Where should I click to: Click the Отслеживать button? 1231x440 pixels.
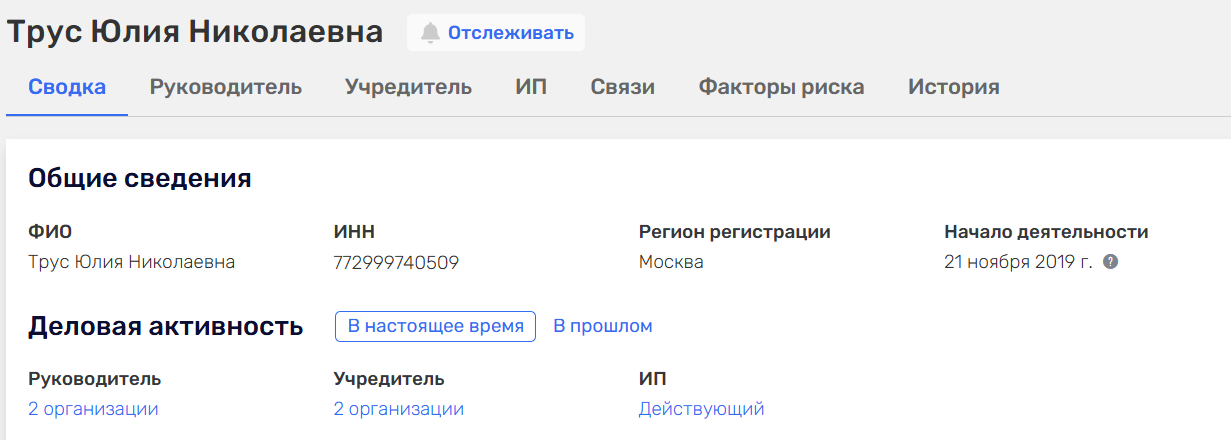tap(496, 33)
